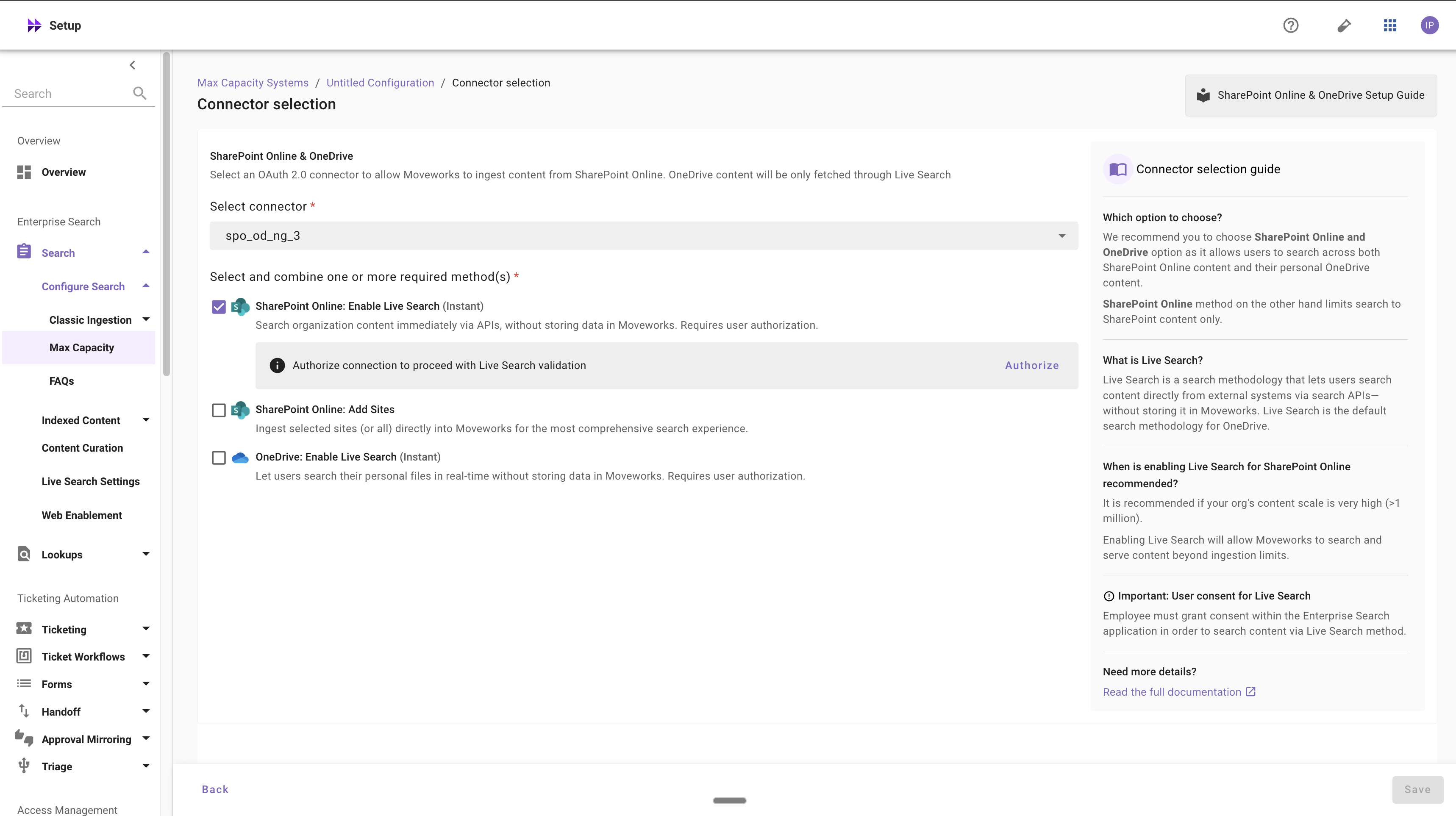Go to Max Capacity Systems breadcrumb
This screenshot has width=1456, height=816.
(253, 83)
